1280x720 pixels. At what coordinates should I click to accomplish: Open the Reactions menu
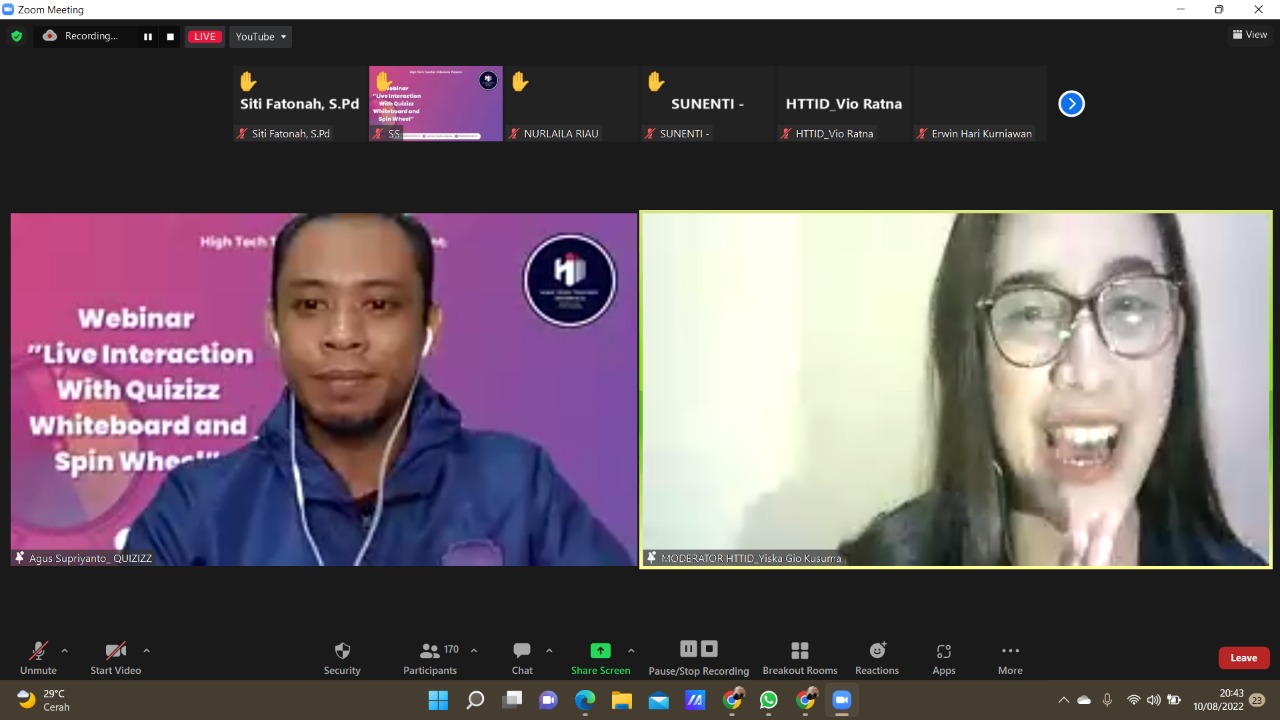tap(877, 658)
